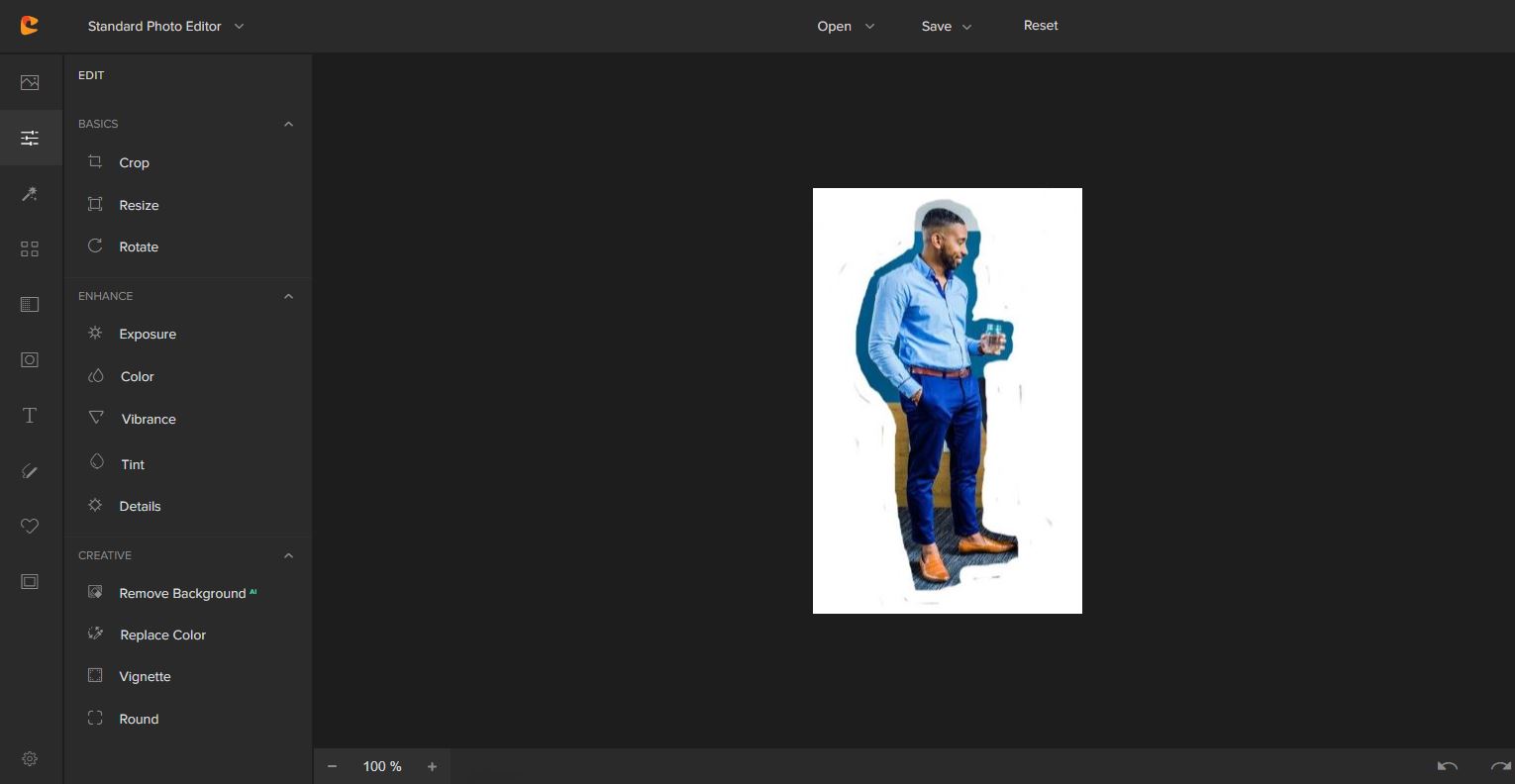The height and width of the screenshot is (784, 1515).
Task: Click the four-squares elements sidebar icon
Action: click(30, 249)
